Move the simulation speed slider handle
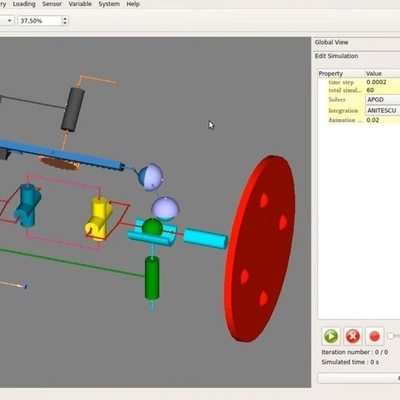 391,336
